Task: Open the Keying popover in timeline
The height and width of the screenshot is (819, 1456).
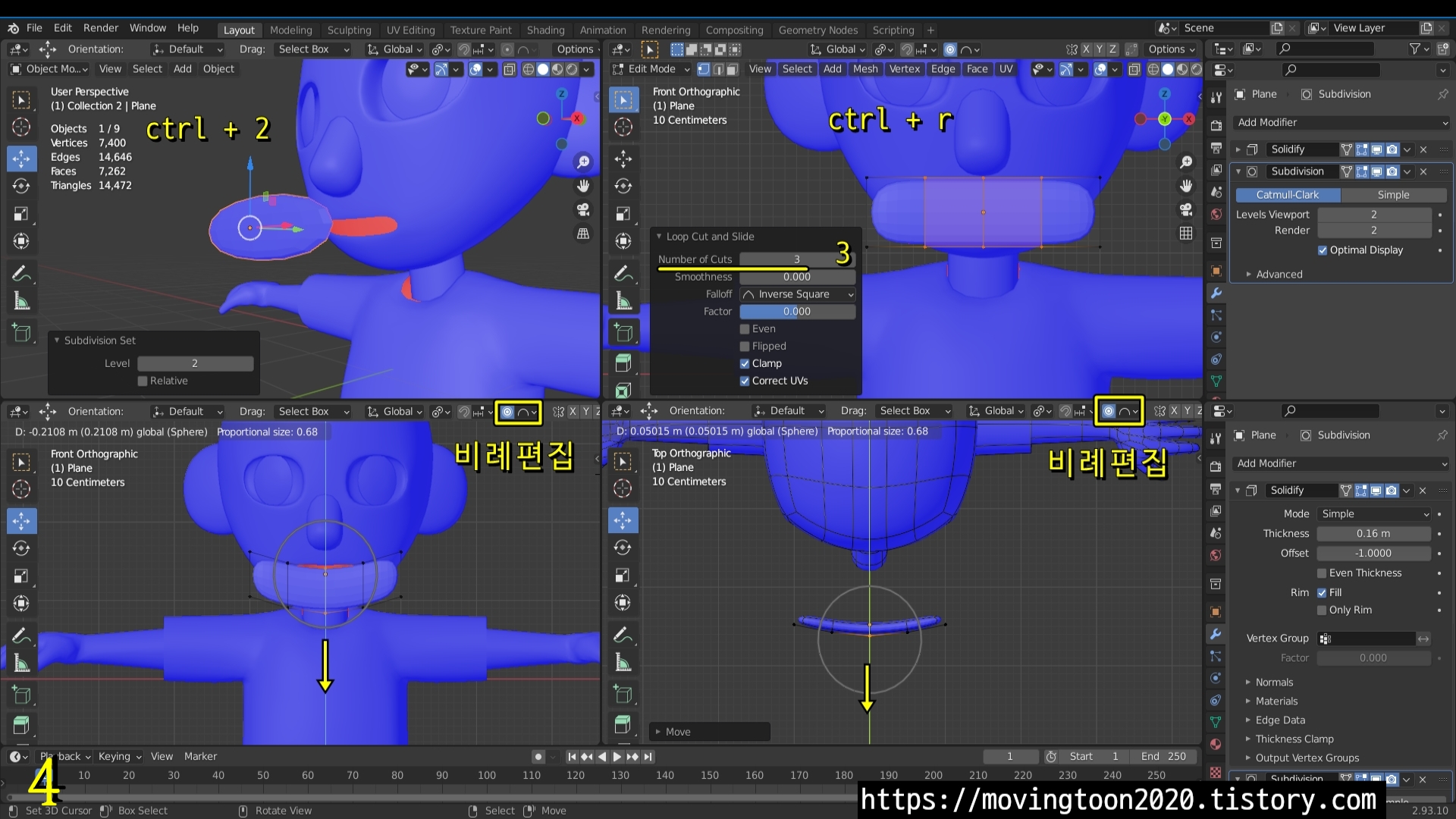Action: point(119,757)
